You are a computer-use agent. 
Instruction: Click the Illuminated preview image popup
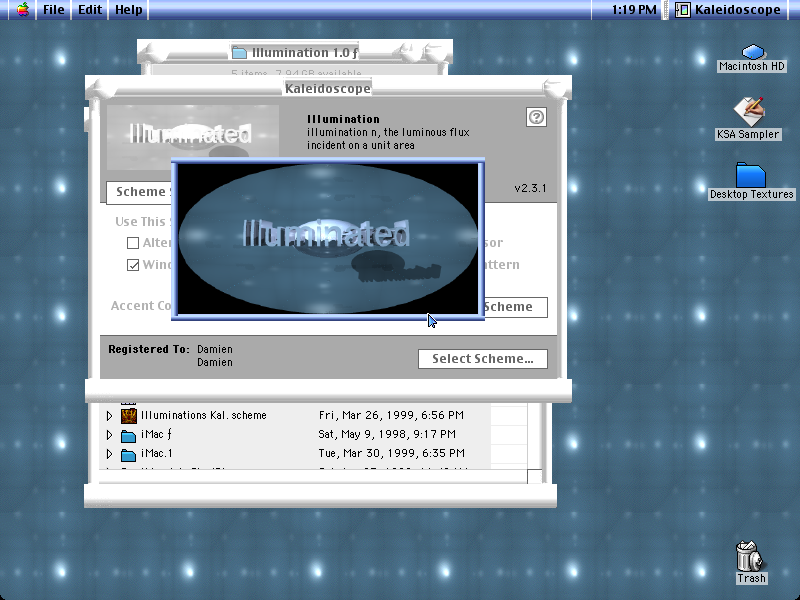click(328, 239)
